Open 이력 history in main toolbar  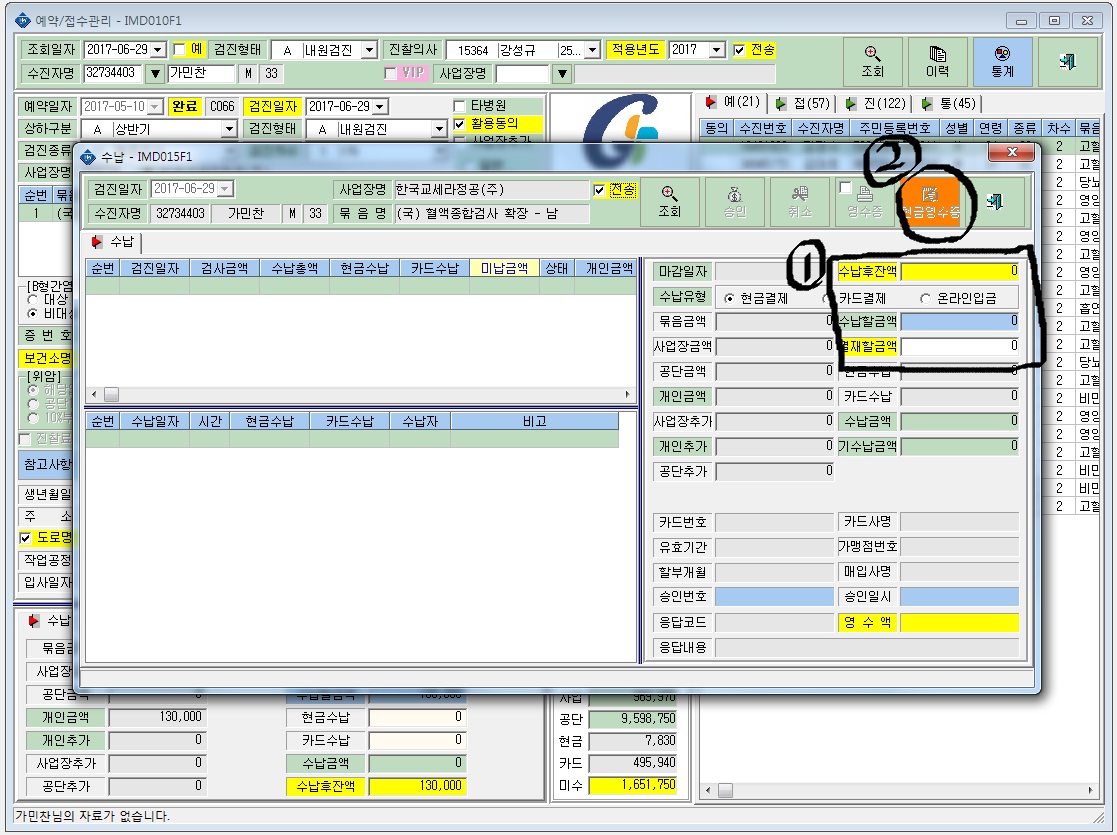pyautogui.click(x=937, y=62)
